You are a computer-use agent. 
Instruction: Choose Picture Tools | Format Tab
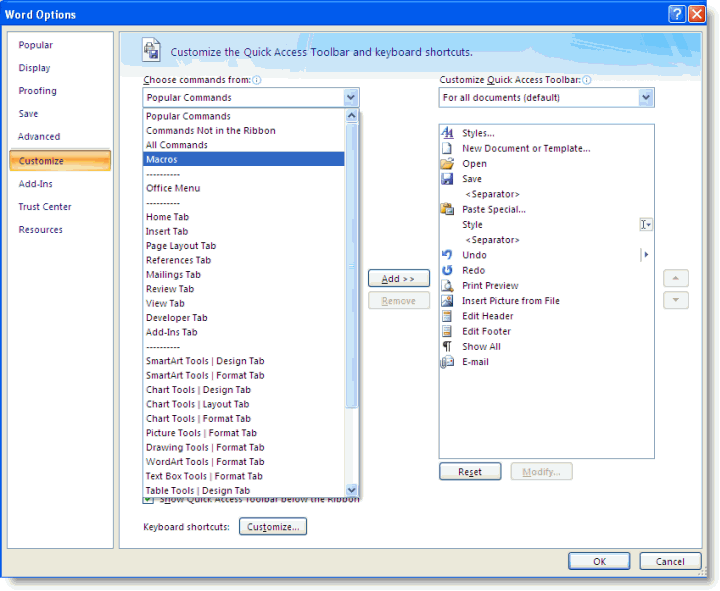tap(244, 433)
